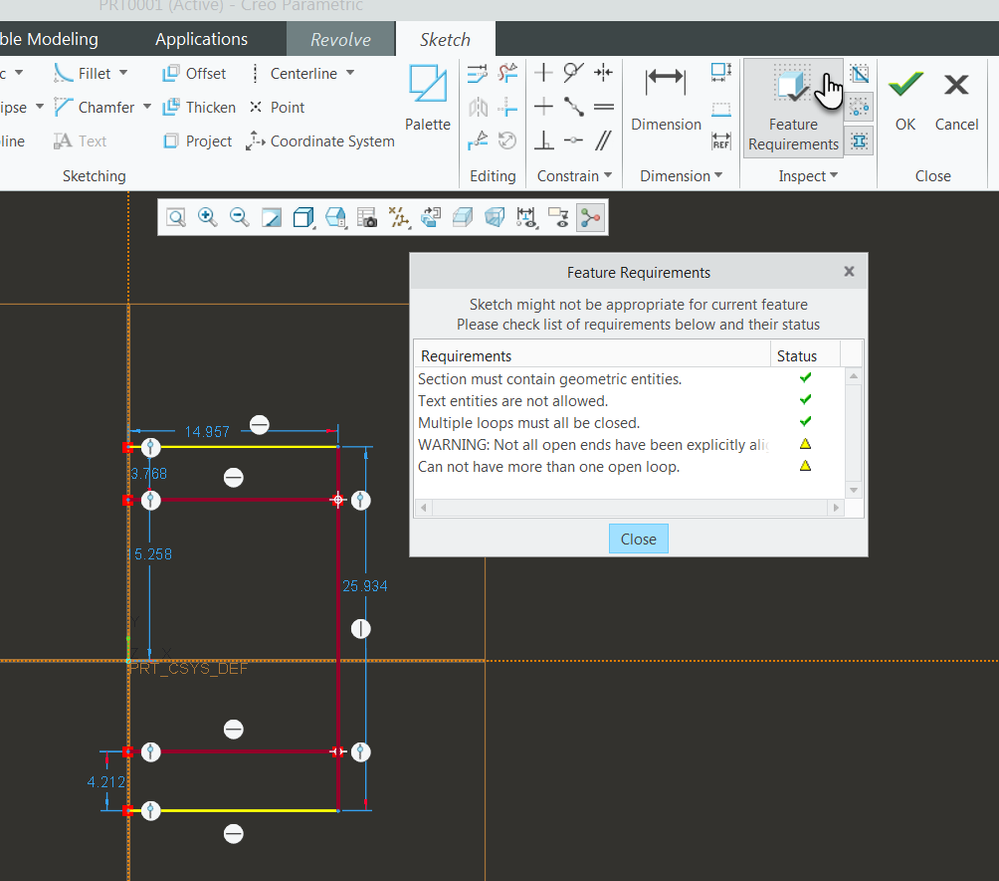
Task: Click the green OK checkmark
Action: pos(905,99)
